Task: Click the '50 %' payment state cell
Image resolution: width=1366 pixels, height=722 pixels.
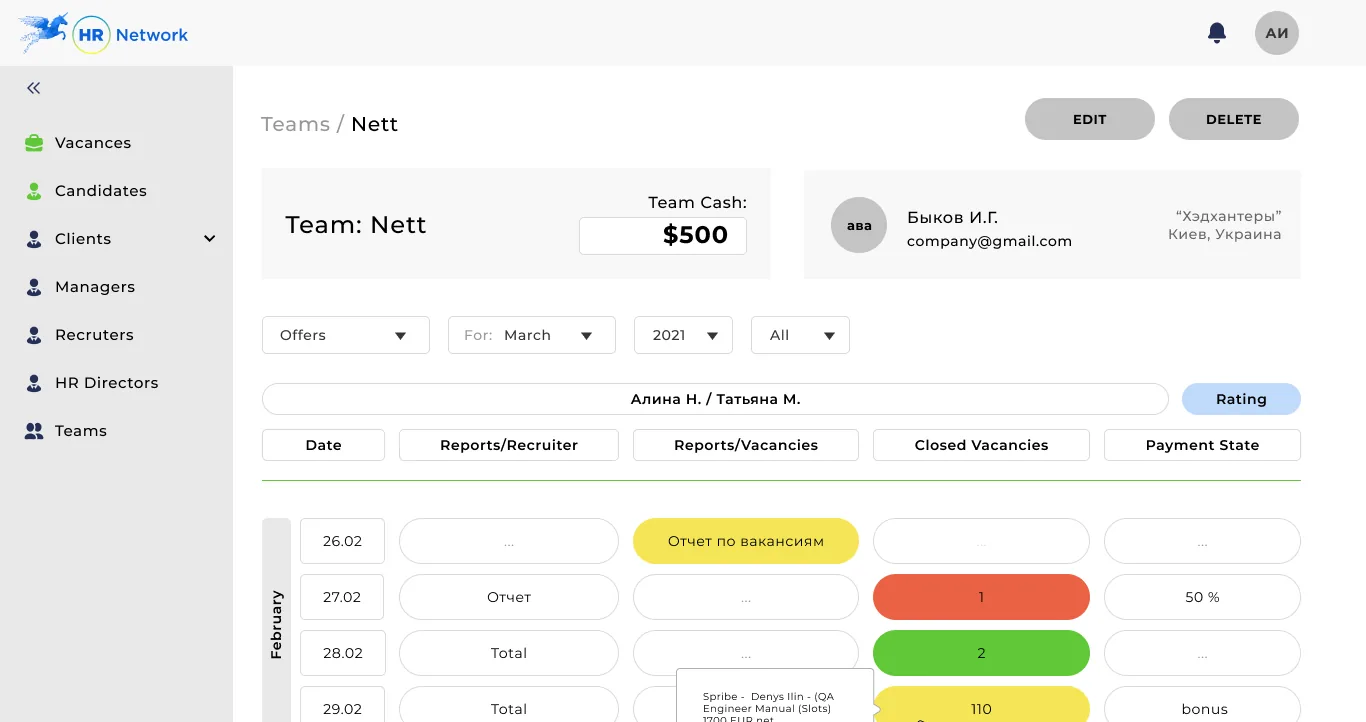Action: coord(1202,597)
